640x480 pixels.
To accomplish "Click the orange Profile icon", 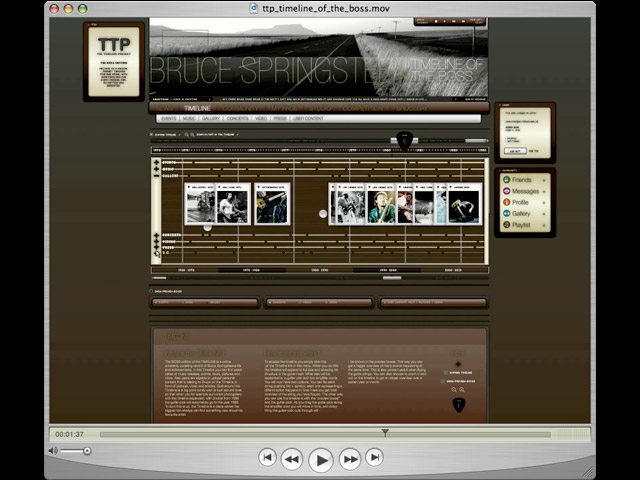I will pos(506,202).
